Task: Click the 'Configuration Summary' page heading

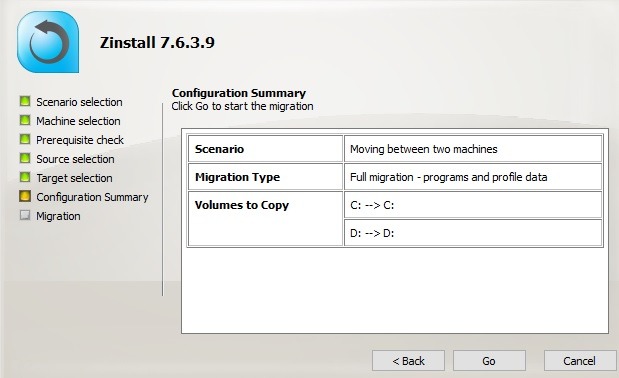Action: click(239, 93)
